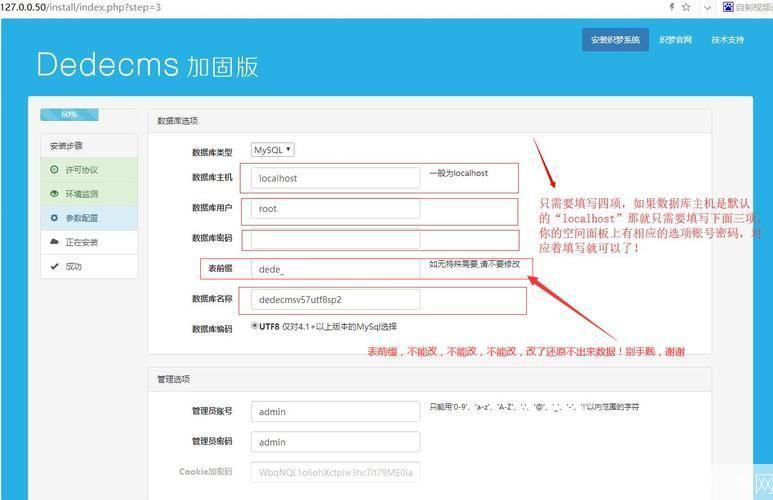773x500 pixels.
Task: Click the Cookie encryption code field
Action: [x=335, y=472]
